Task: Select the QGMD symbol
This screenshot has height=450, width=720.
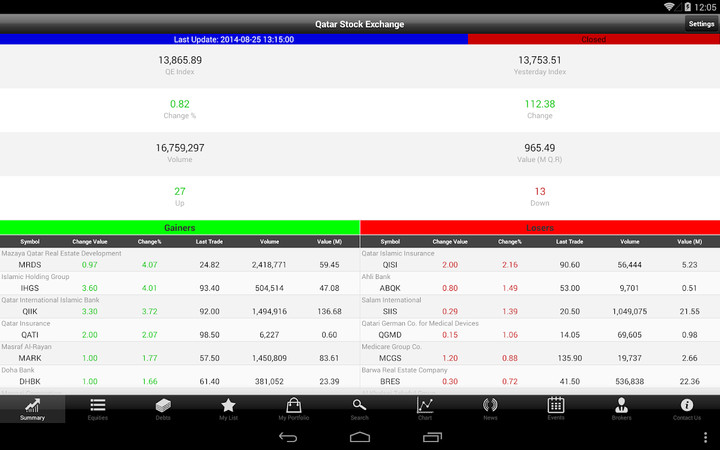Action: [390, 335]
